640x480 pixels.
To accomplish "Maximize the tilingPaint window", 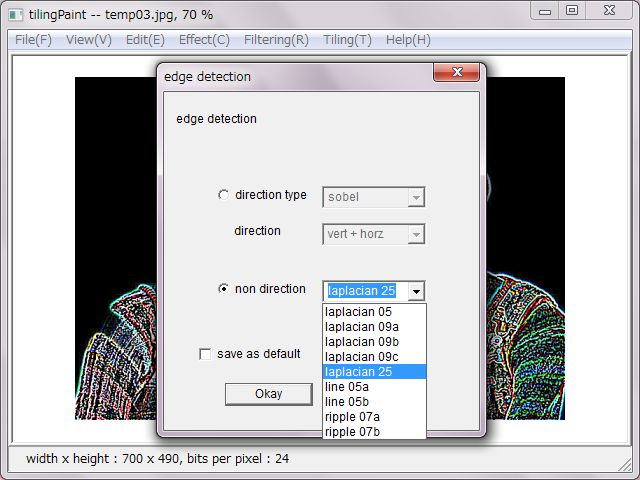I will pos(572,11).
